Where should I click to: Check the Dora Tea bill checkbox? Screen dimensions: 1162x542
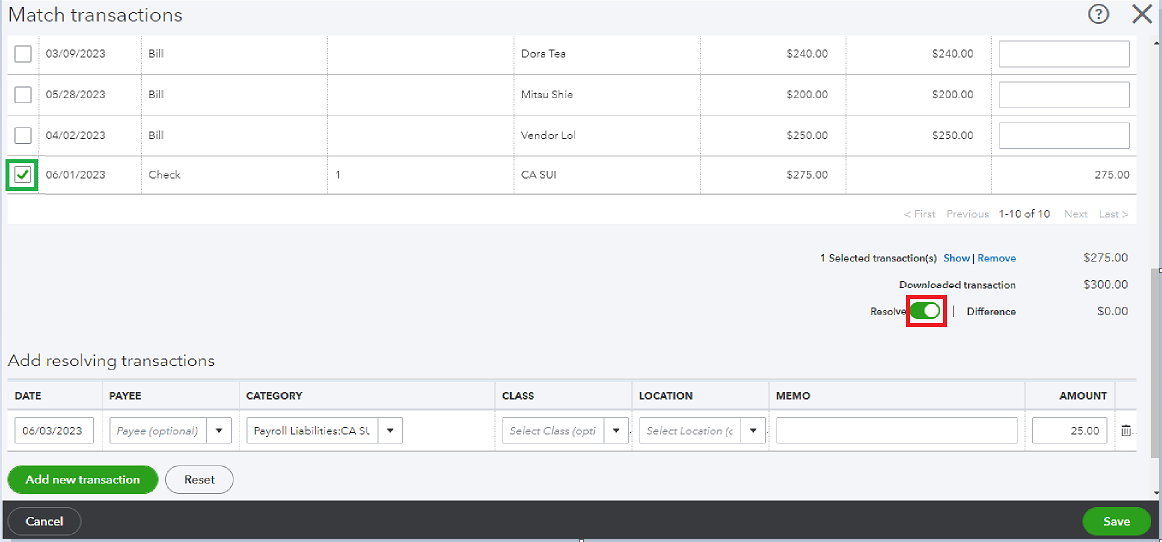[23, 54]
